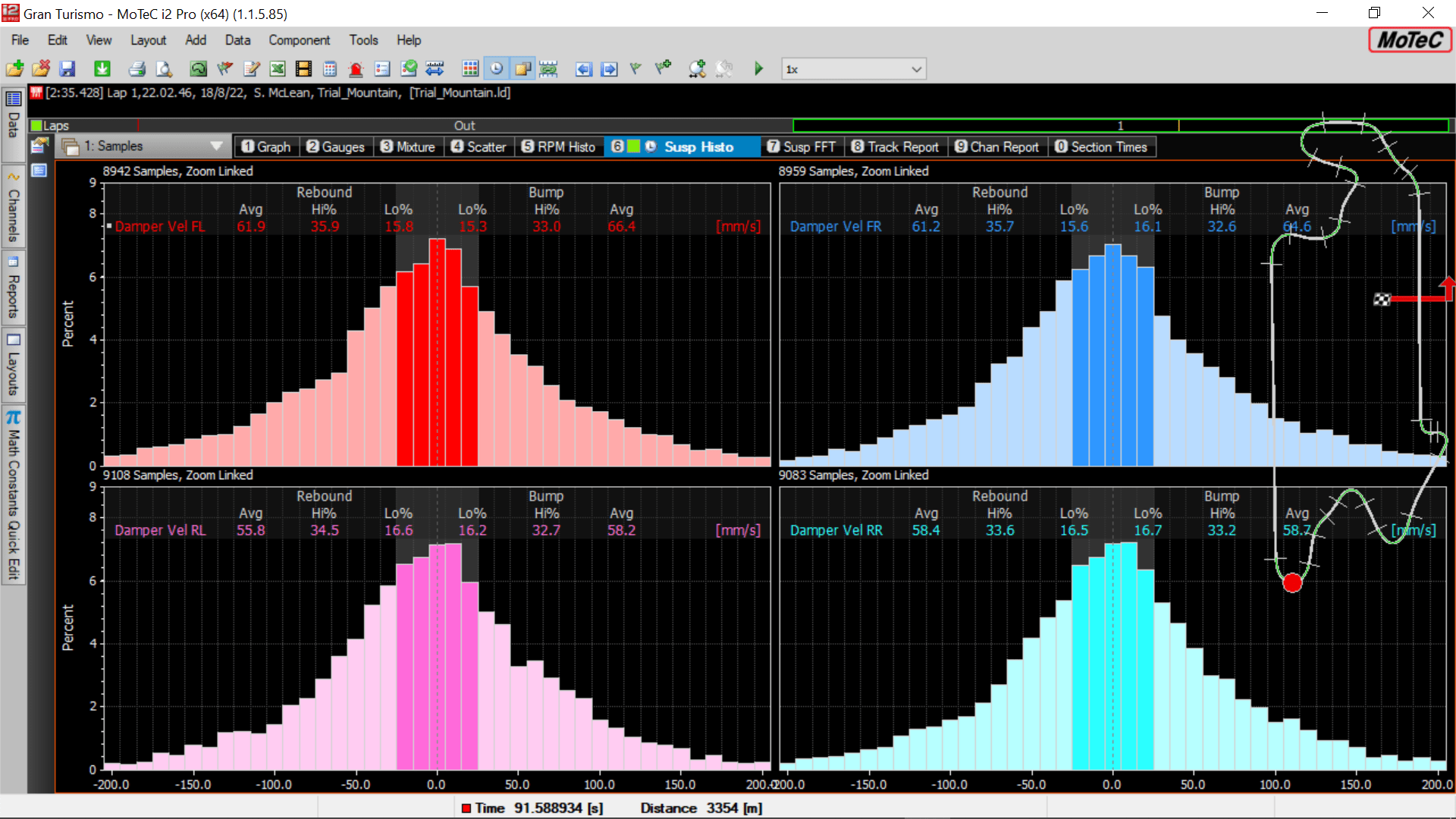Screen dimensions: 1456x819
Task: Click the green Laps color swatch
Action: (x=35, y=126)
